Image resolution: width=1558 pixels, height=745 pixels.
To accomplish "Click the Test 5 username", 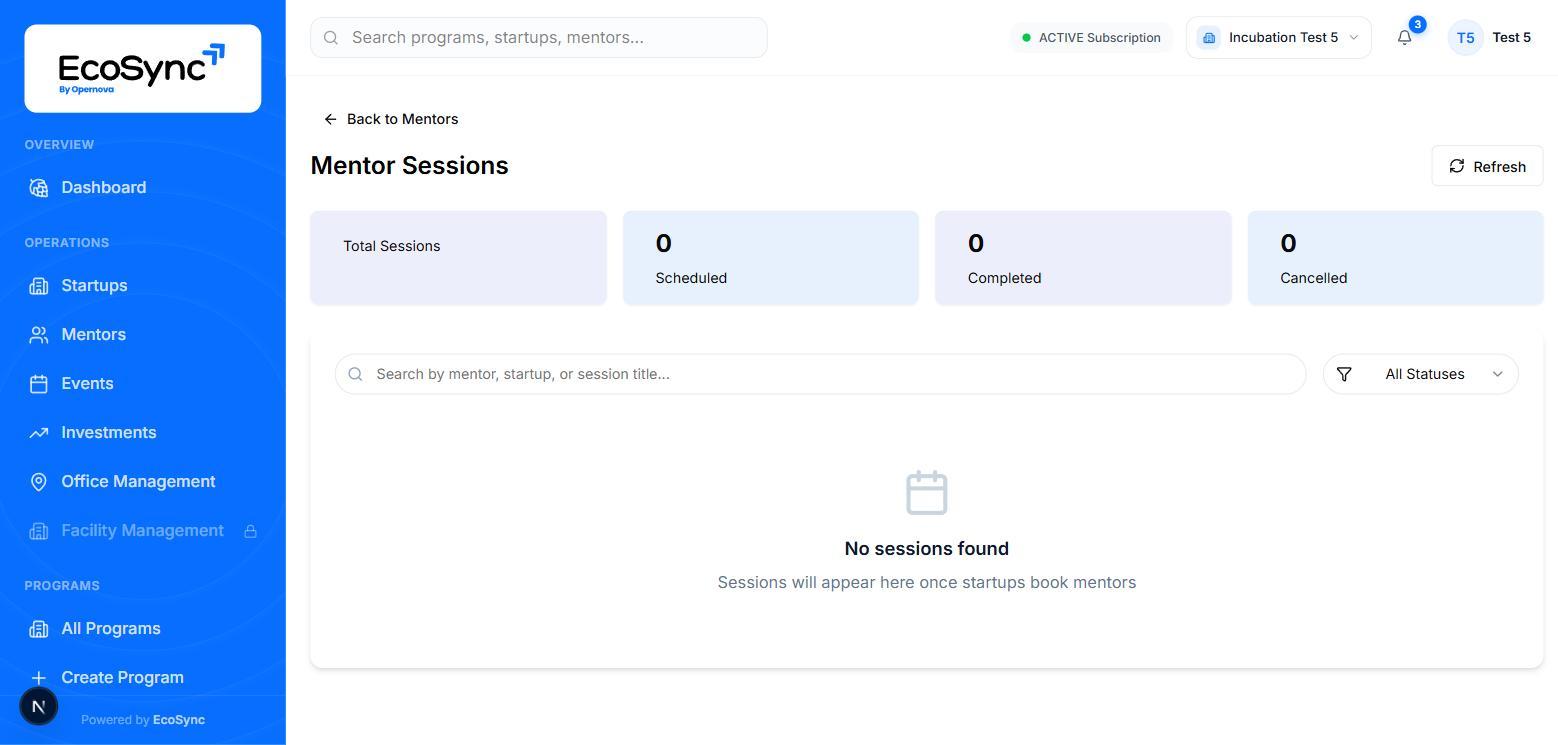I will point(1512,38).
